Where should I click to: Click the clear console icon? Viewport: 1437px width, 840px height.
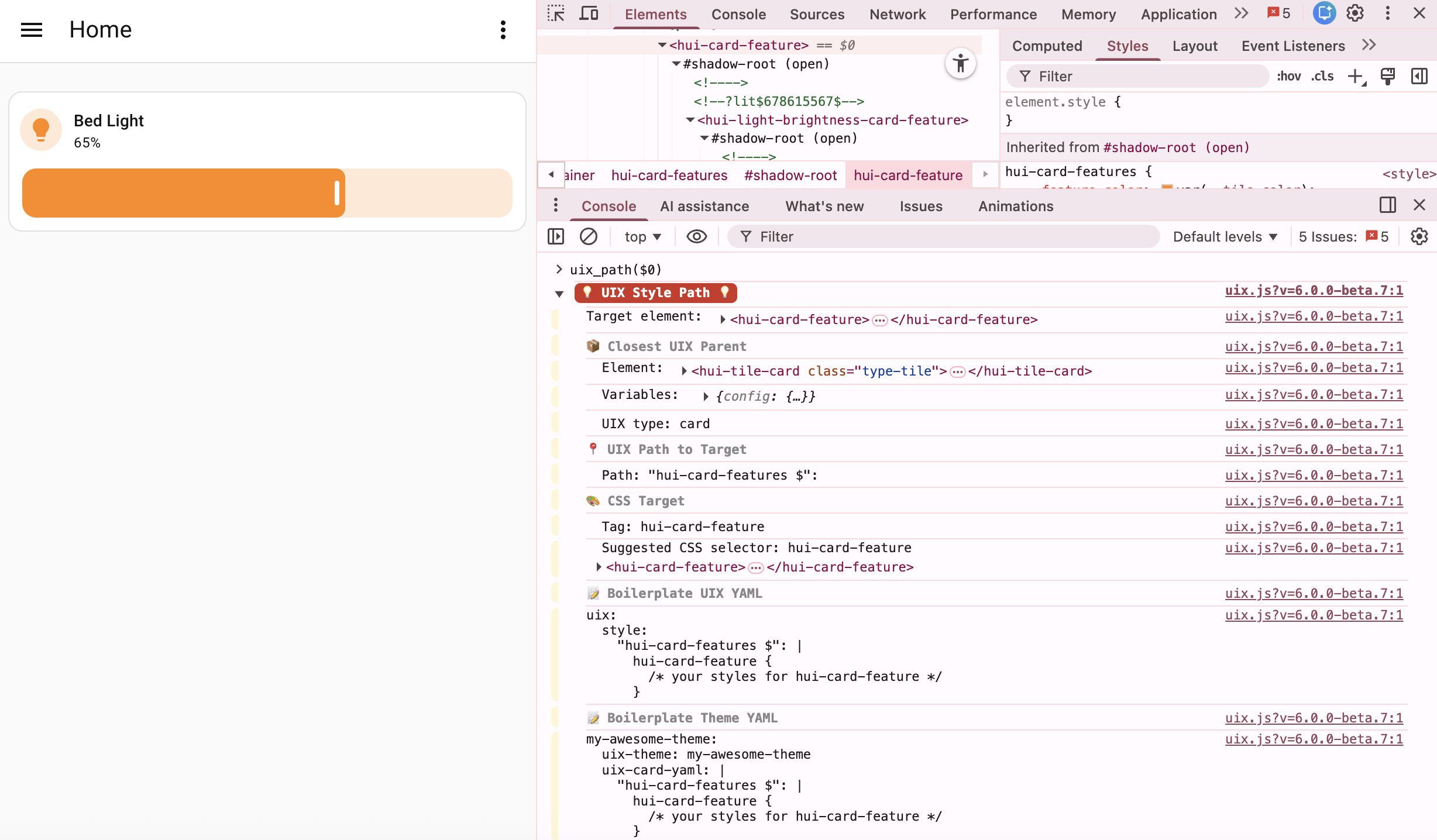588,236
